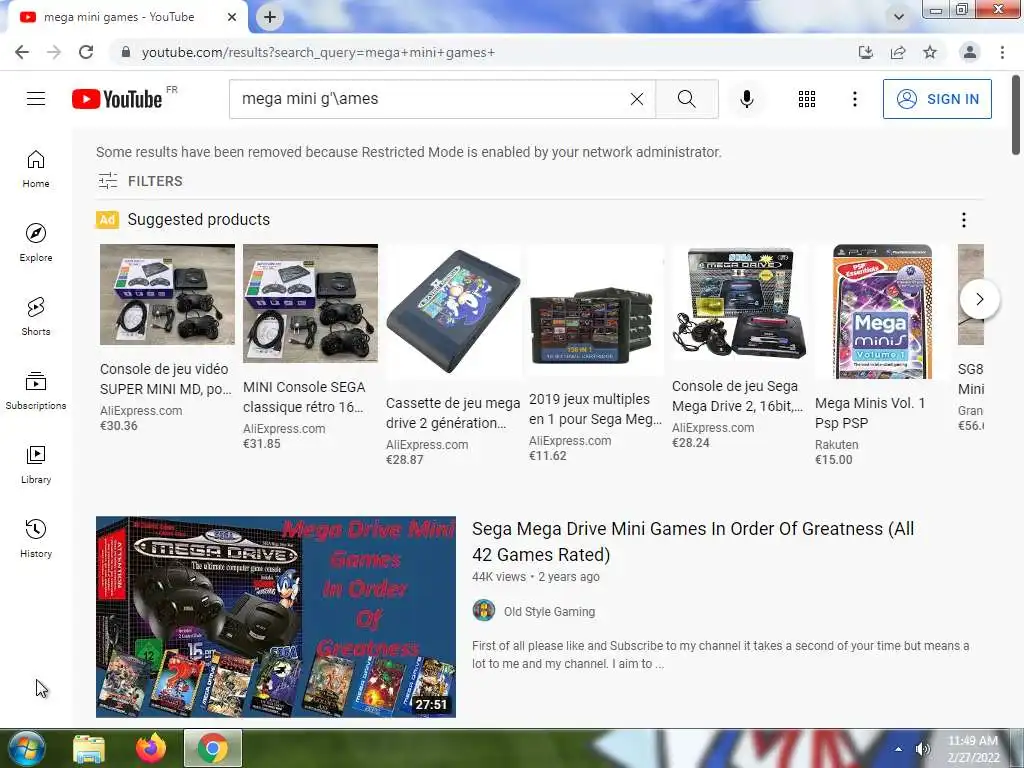Open the tab search dropdown arrow
Image resolution: width=1024 pixels, height=768 pixels.
coord(899,17)
